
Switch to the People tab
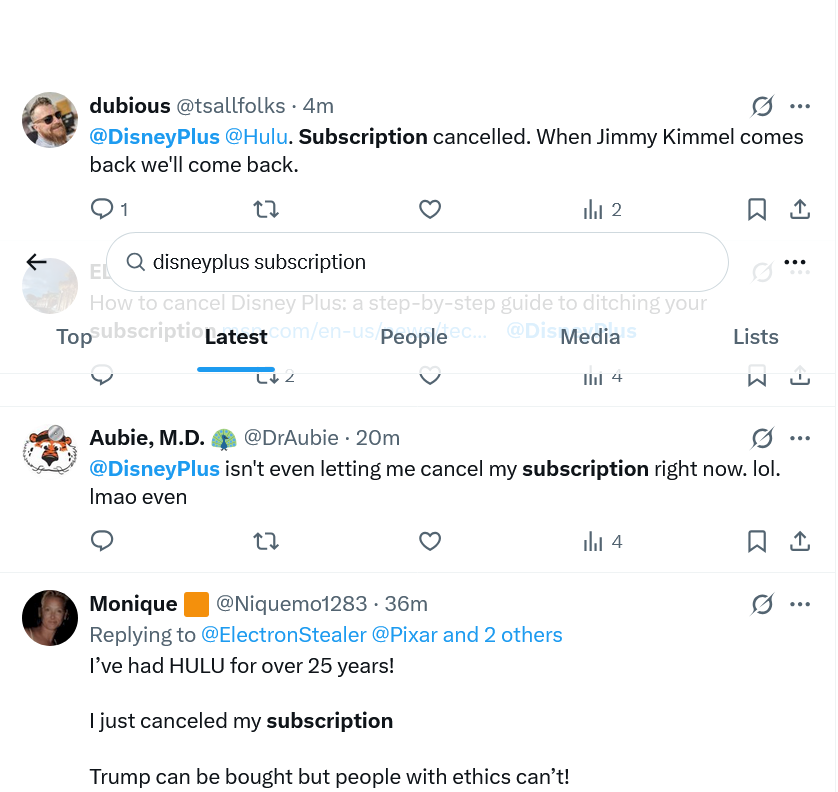click(414, 337)
